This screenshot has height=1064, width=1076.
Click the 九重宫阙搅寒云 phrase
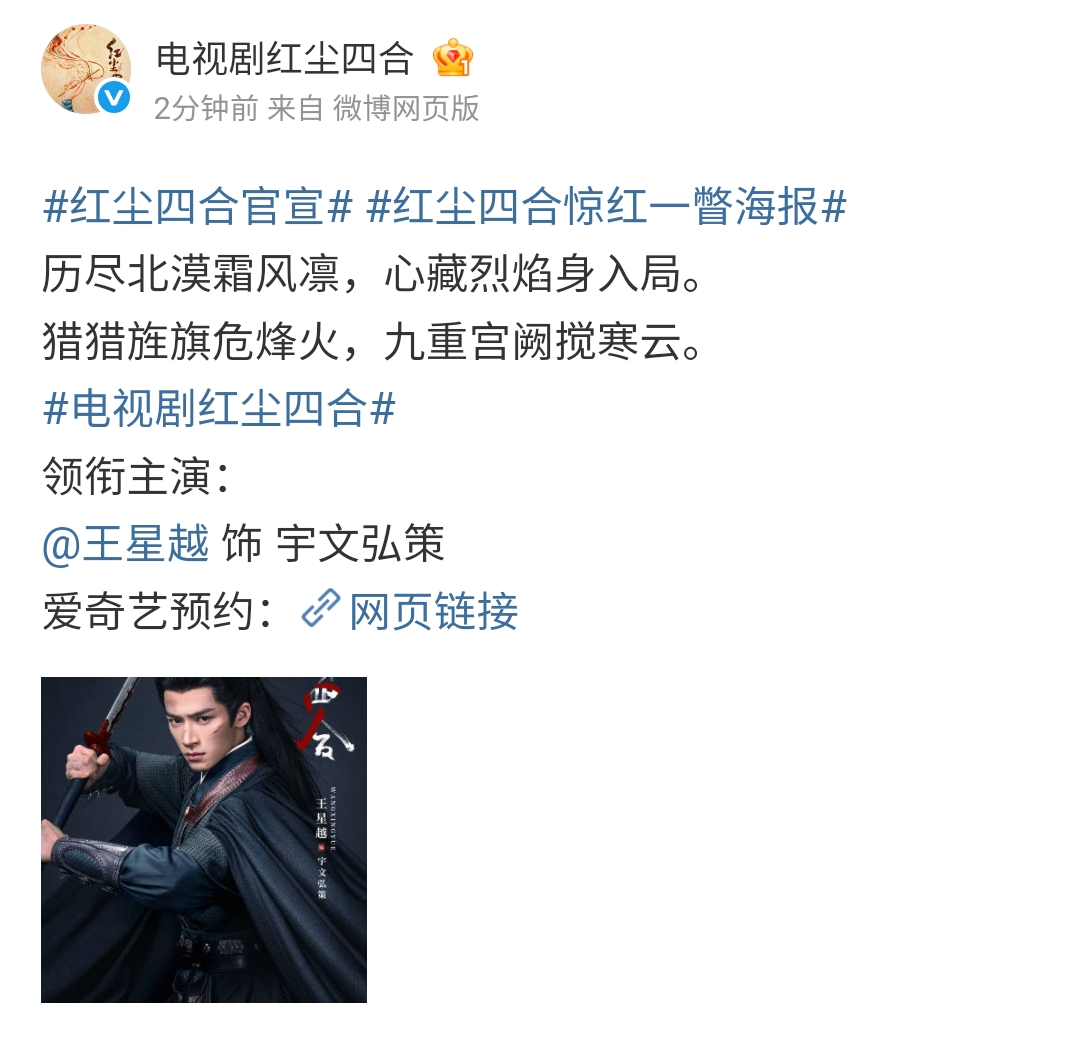coord(533,341)
